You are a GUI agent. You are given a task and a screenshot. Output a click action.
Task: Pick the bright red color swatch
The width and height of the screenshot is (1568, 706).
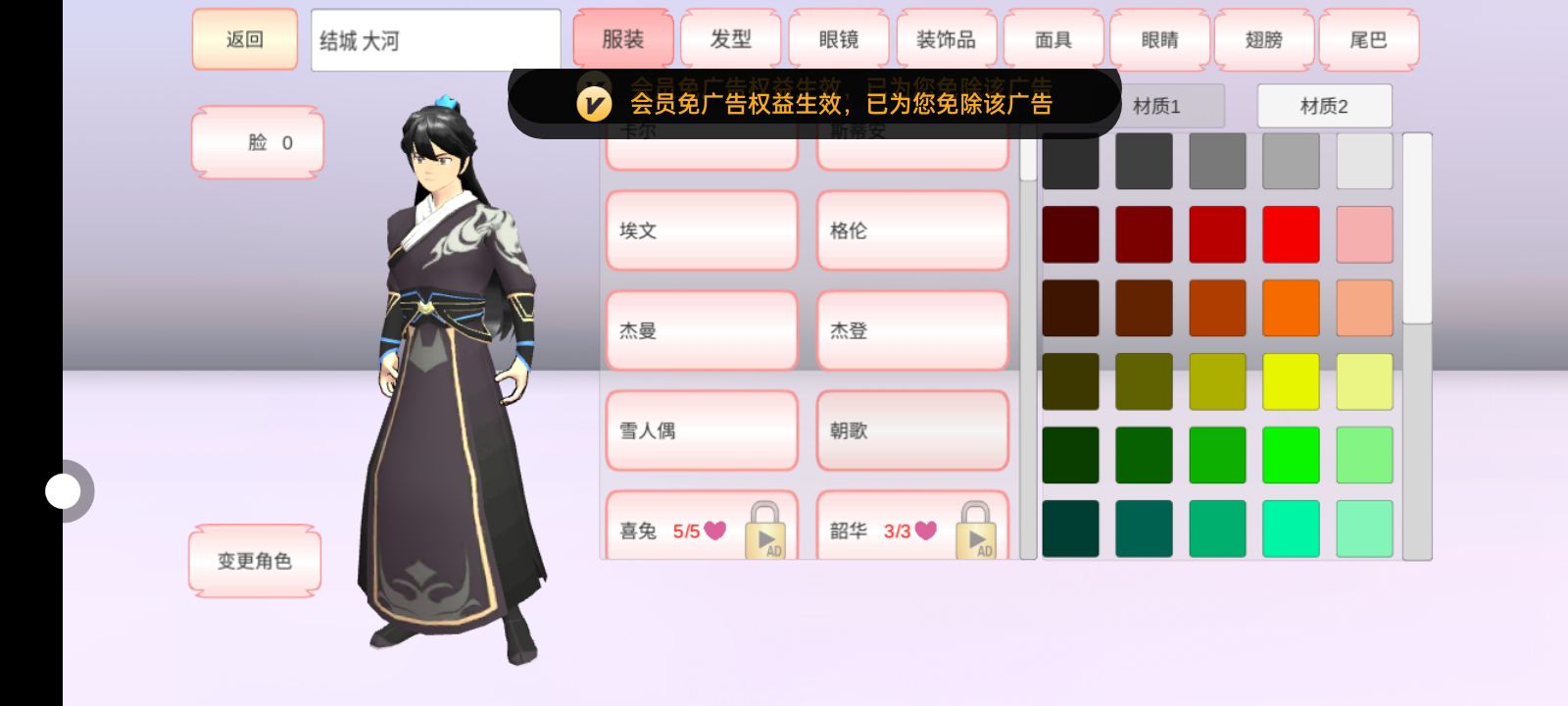point(1291,234)
